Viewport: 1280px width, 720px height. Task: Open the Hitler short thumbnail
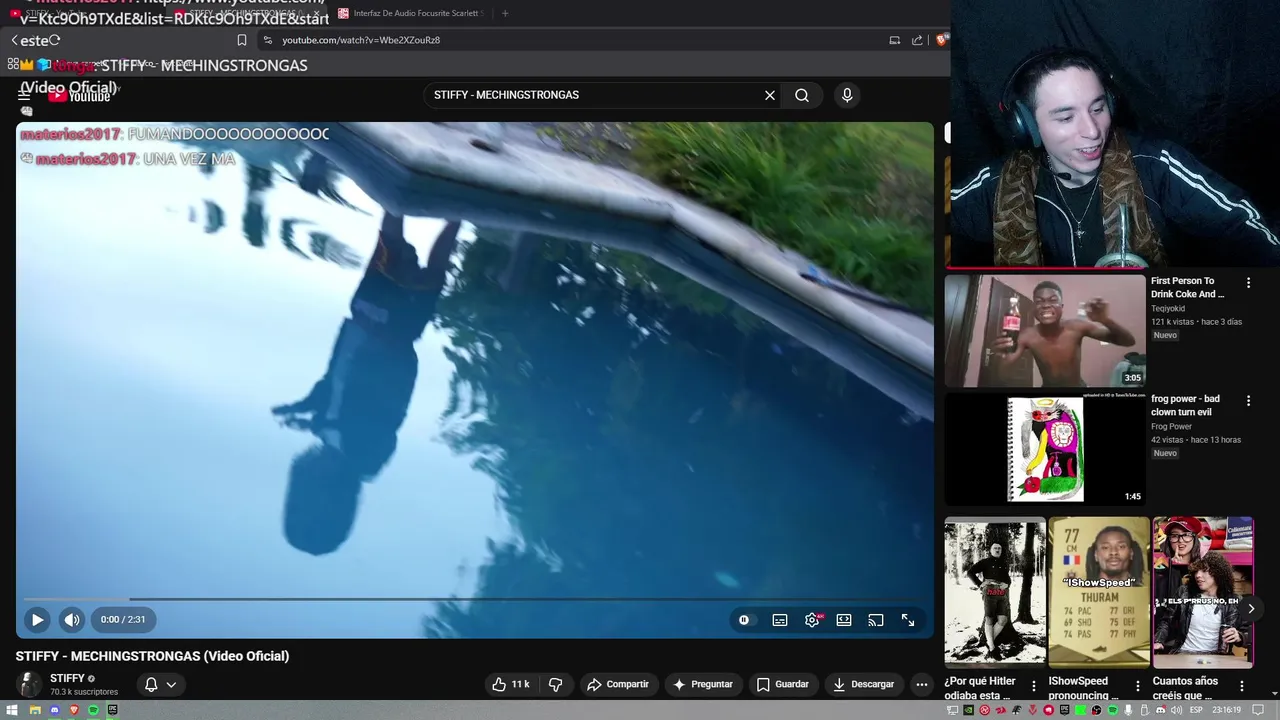pos(995,592)
